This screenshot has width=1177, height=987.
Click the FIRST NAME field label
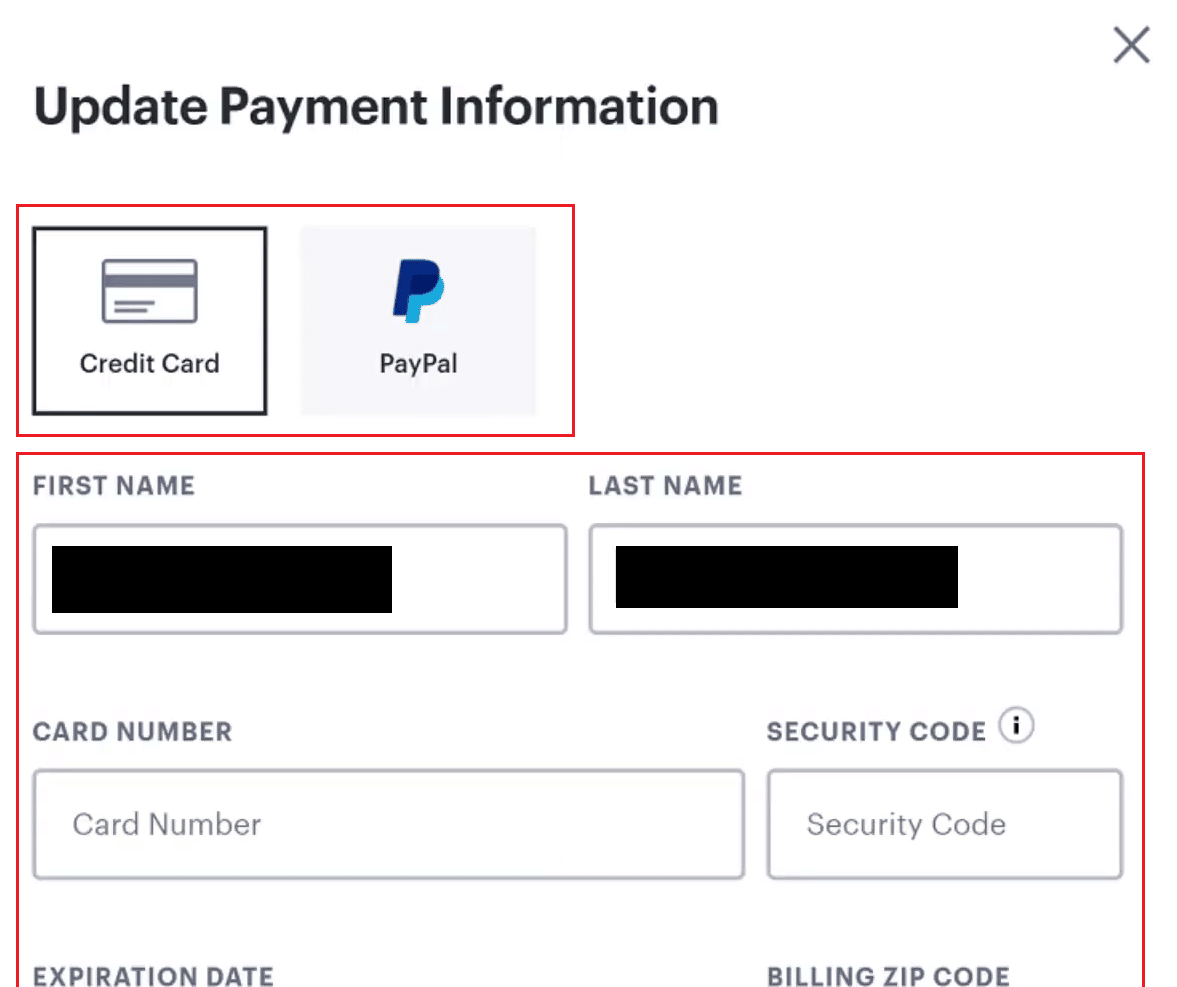tap(114, 486)
